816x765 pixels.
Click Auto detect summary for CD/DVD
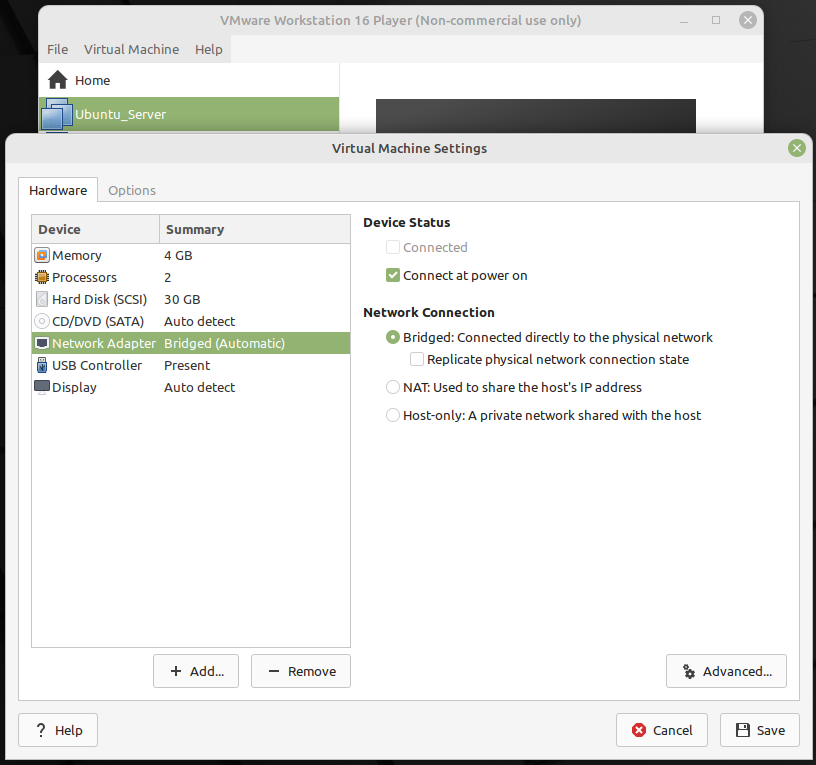click(199, 321)
